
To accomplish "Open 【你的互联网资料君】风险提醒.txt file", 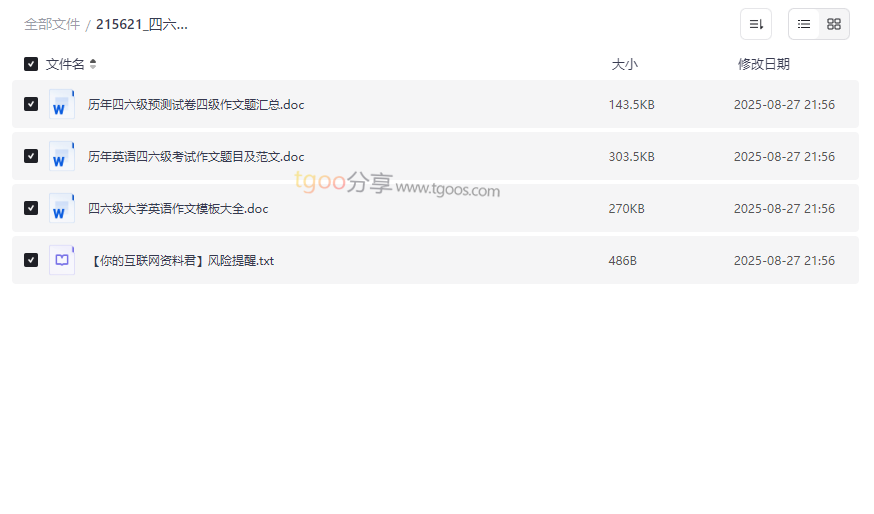I will tap(181, 260).
